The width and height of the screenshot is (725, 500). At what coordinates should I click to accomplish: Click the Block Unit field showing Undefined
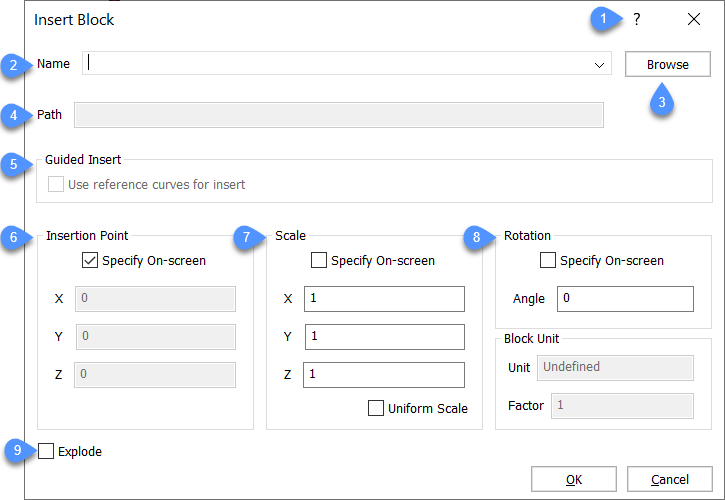tap(615, 368)
